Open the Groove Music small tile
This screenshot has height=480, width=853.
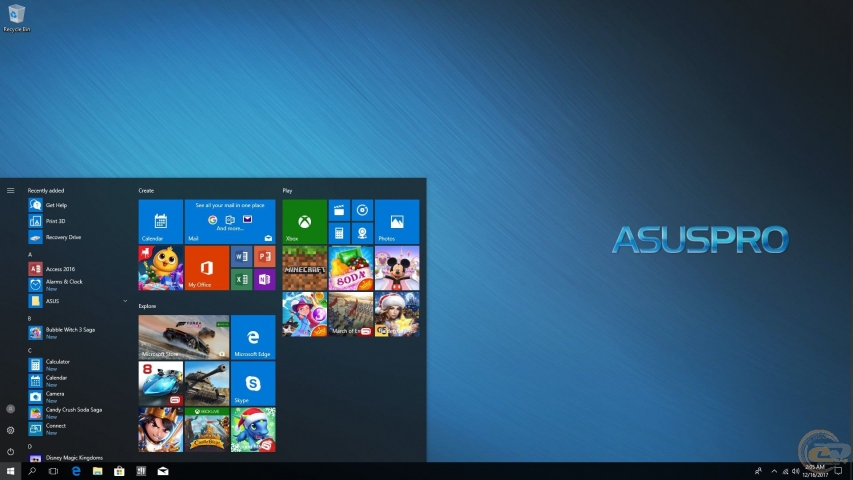[362, 210]
